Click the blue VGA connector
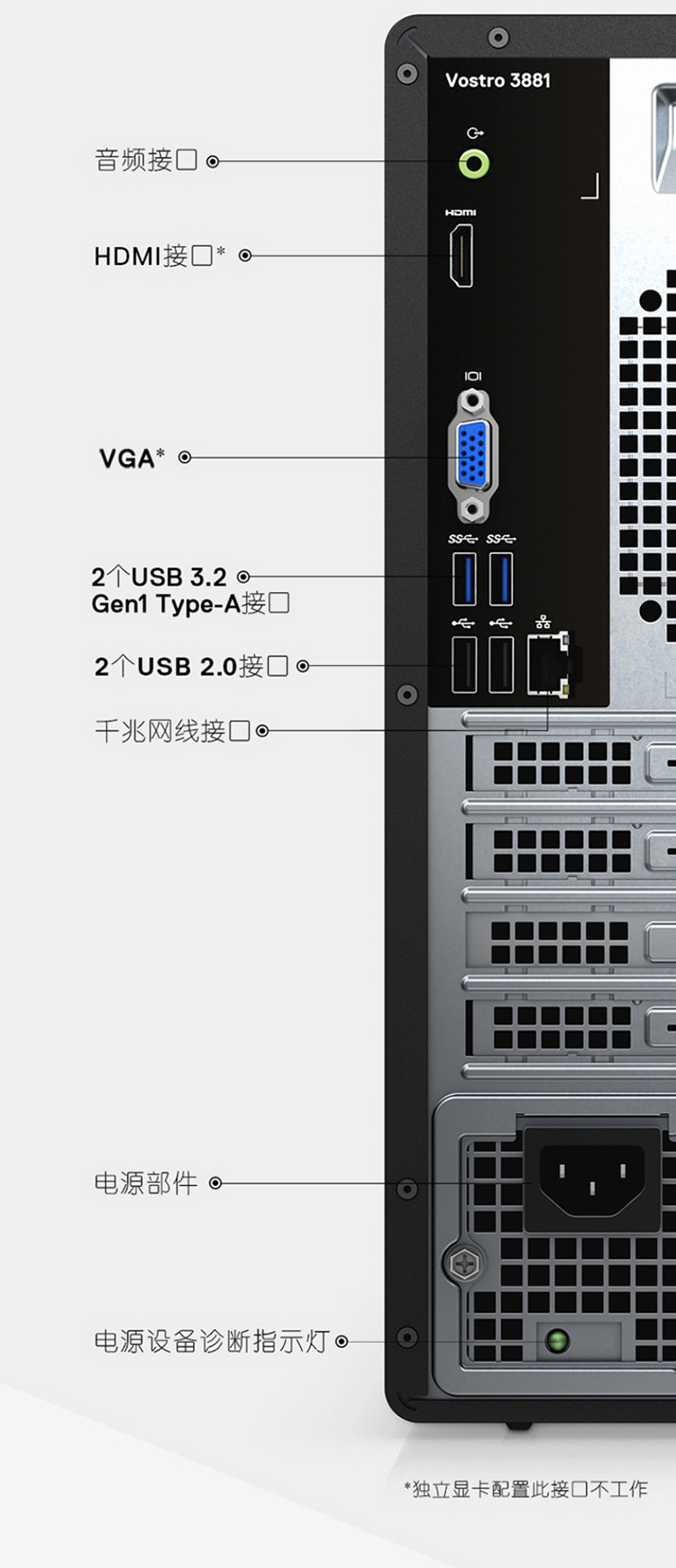 (472, 456)
